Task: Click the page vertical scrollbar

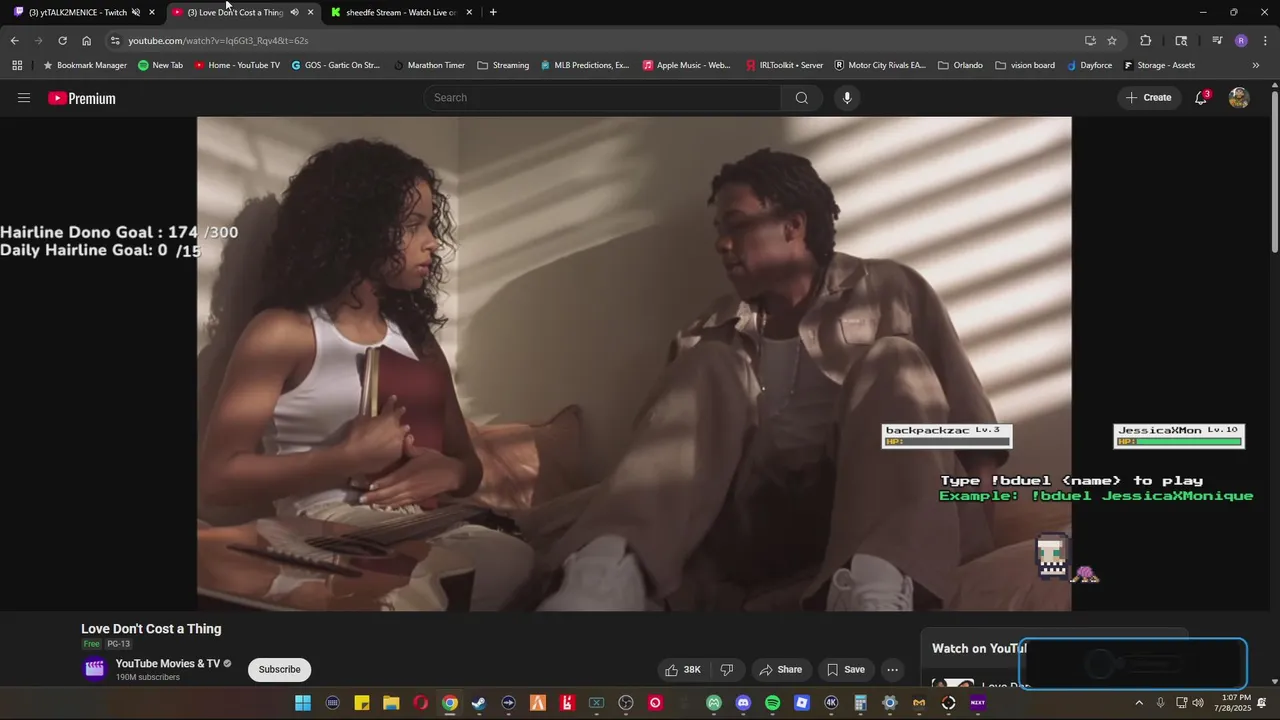Action: (x=1274, y=170)
